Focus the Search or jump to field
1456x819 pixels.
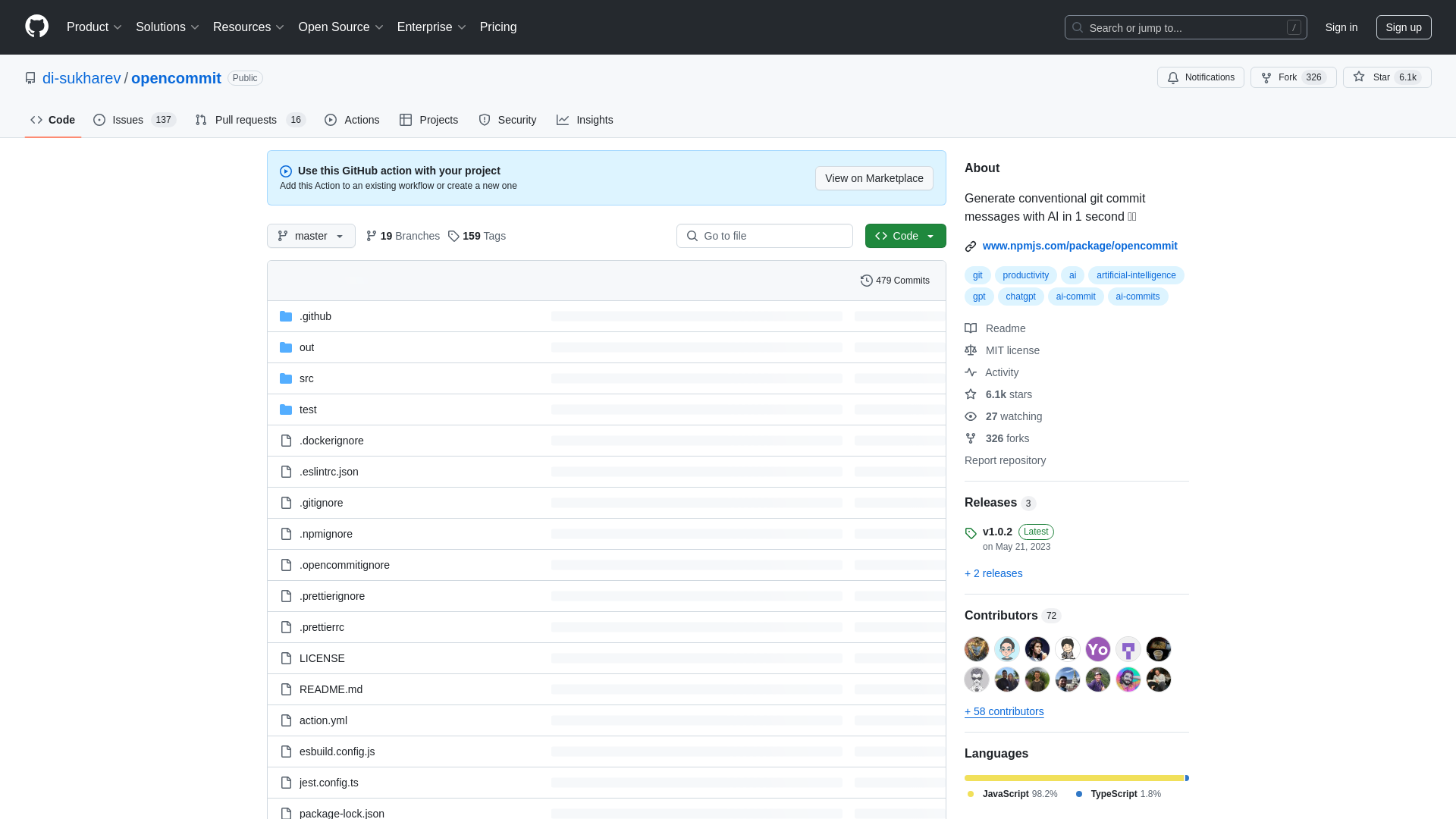tap(1186, 27)
